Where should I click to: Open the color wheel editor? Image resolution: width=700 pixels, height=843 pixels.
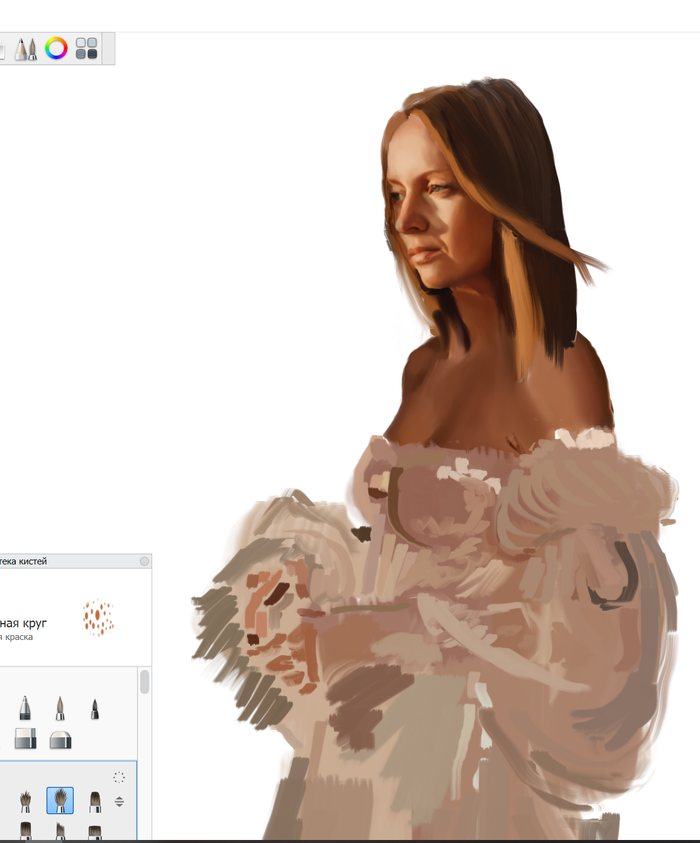coord(57,48)
